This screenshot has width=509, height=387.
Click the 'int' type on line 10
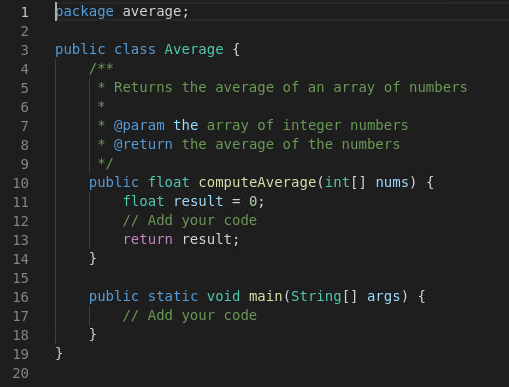click(x=337, y=182)
